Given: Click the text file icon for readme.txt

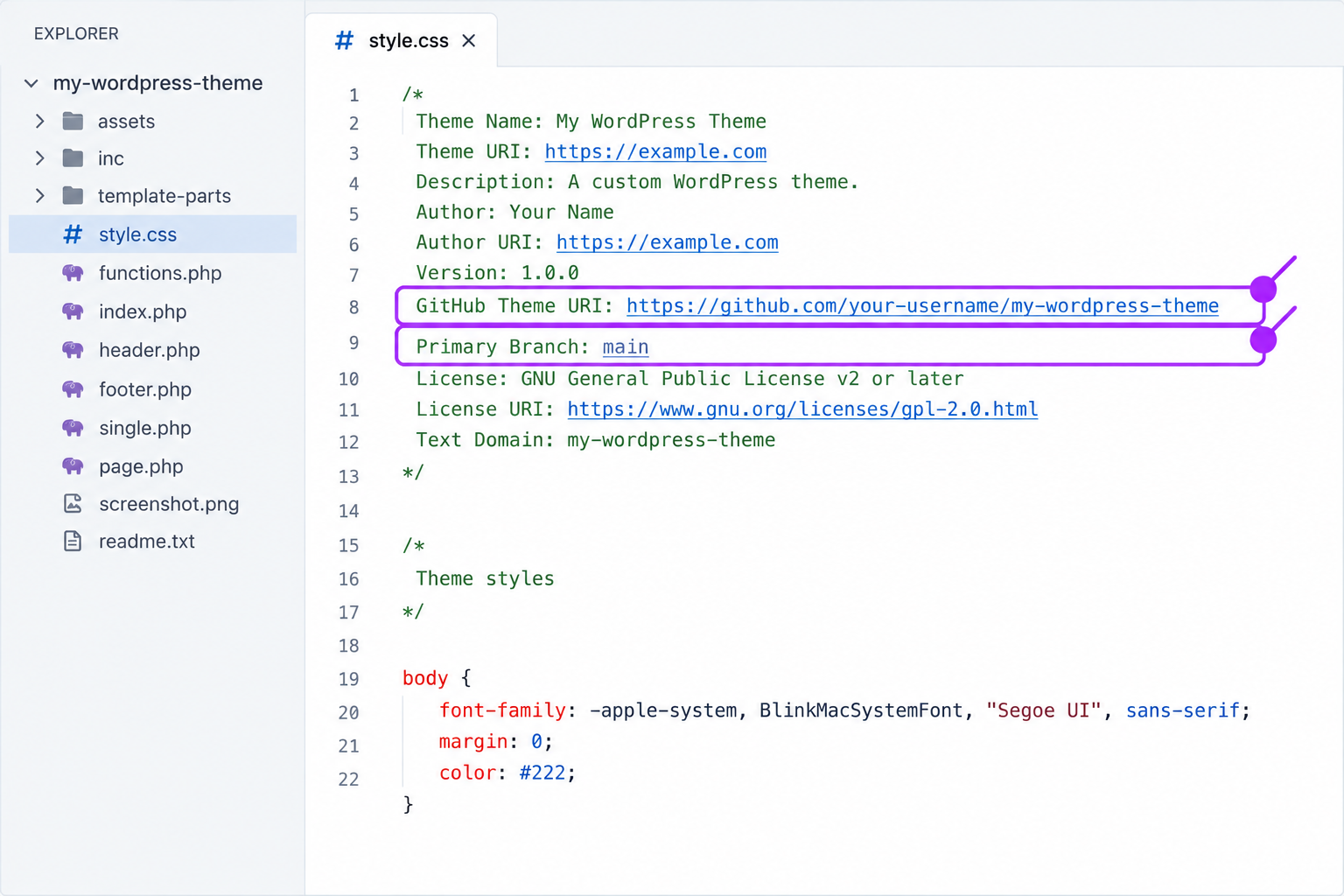Looking at the screenshot, I should [x=73, y=542].
